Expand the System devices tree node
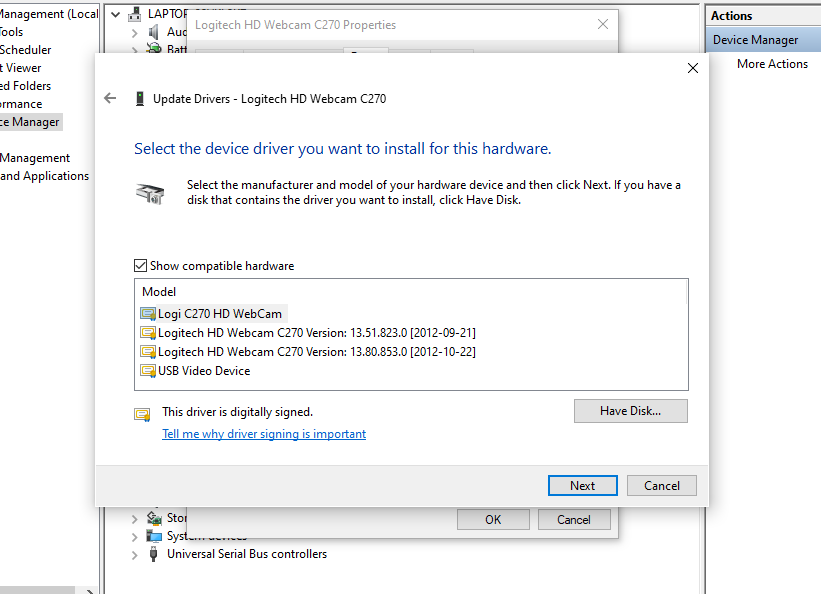This screenshot has width=821, height=594. click(135, 537)
